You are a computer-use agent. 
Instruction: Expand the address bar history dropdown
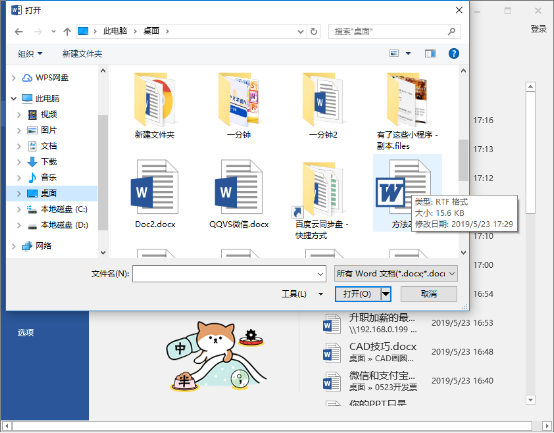301,32
